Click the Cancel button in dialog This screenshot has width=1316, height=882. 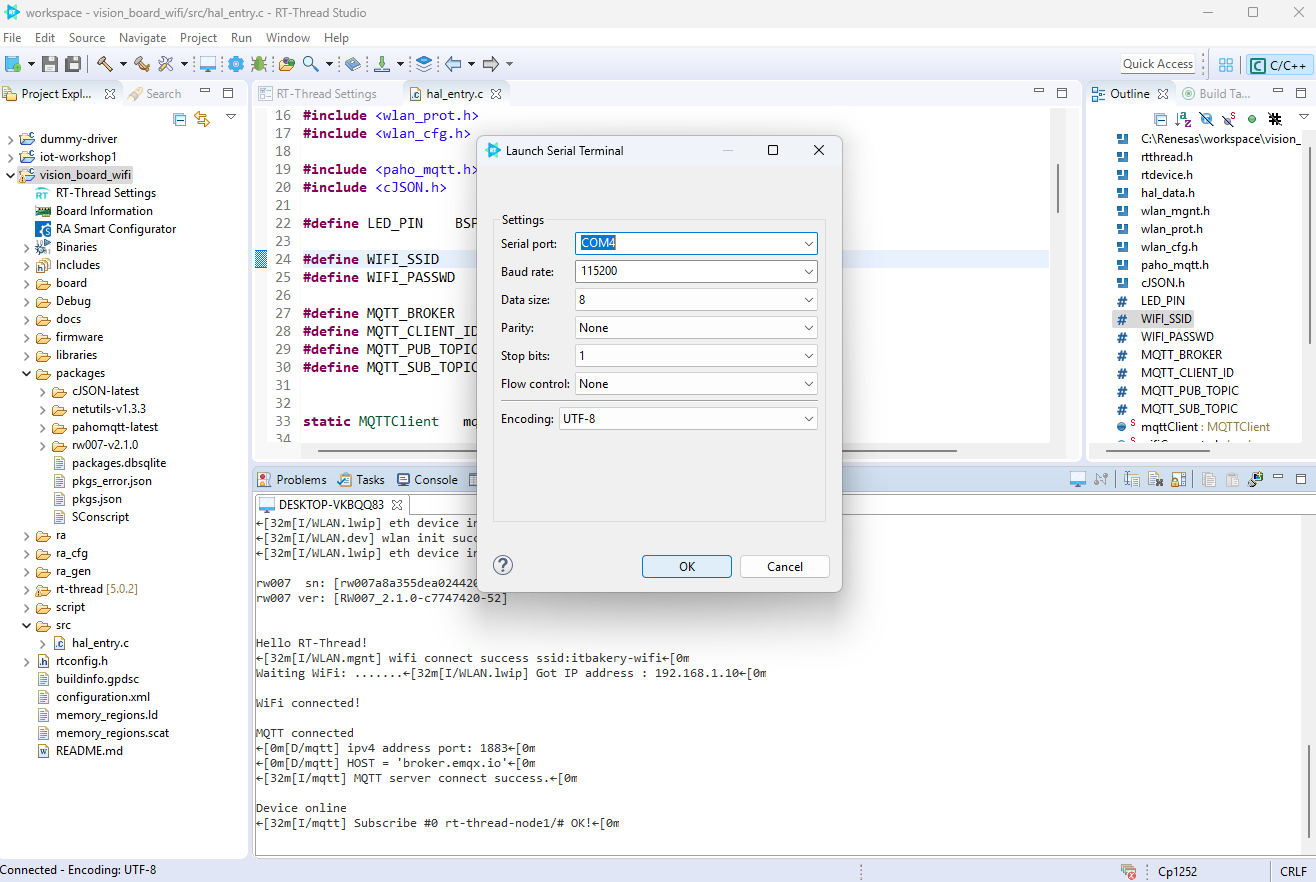(x=784, y=566)
